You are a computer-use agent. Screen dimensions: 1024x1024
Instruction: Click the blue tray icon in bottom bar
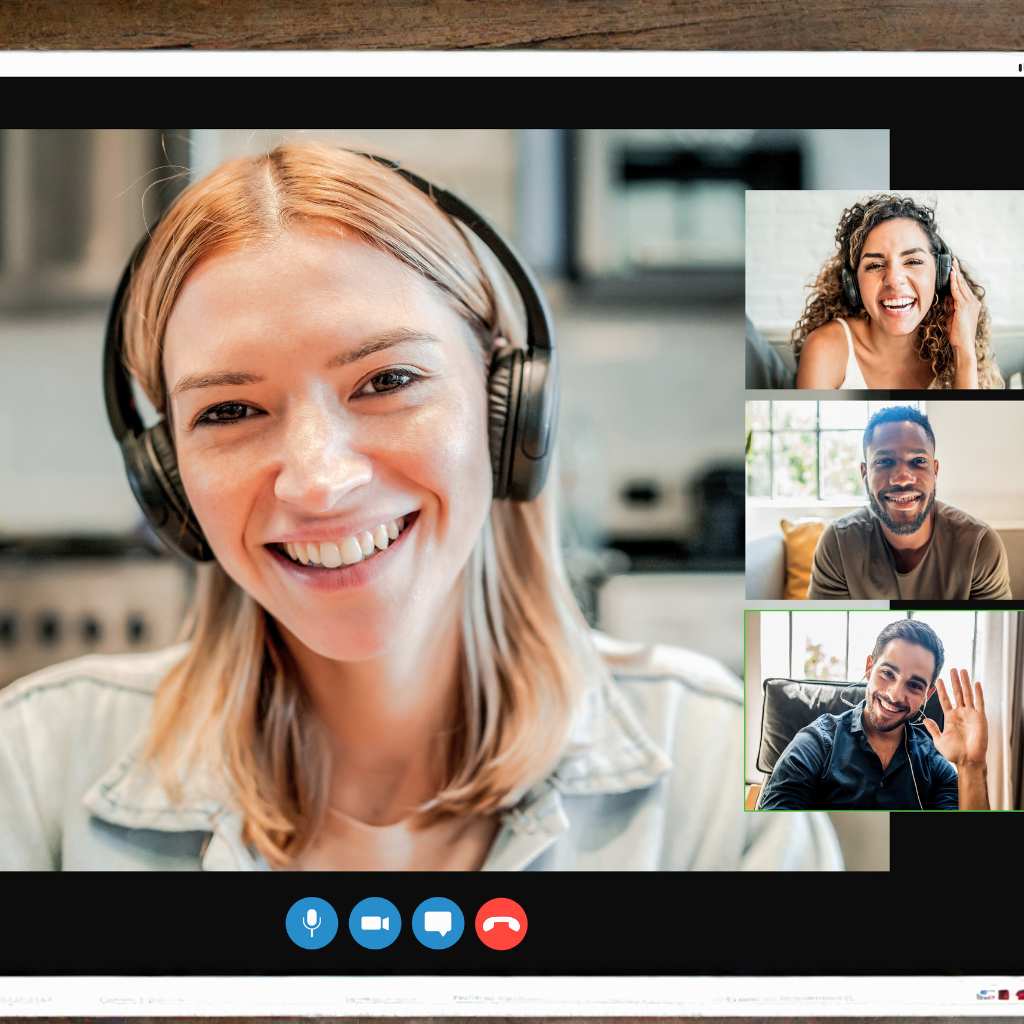point(985,995)
